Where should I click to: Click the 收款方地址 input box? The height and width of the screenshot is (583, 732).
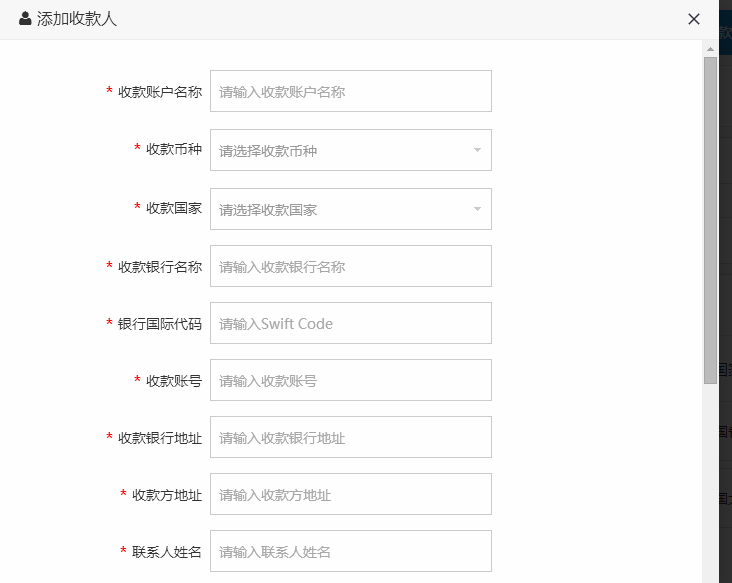pyautogui.click(x=350, y=494)
